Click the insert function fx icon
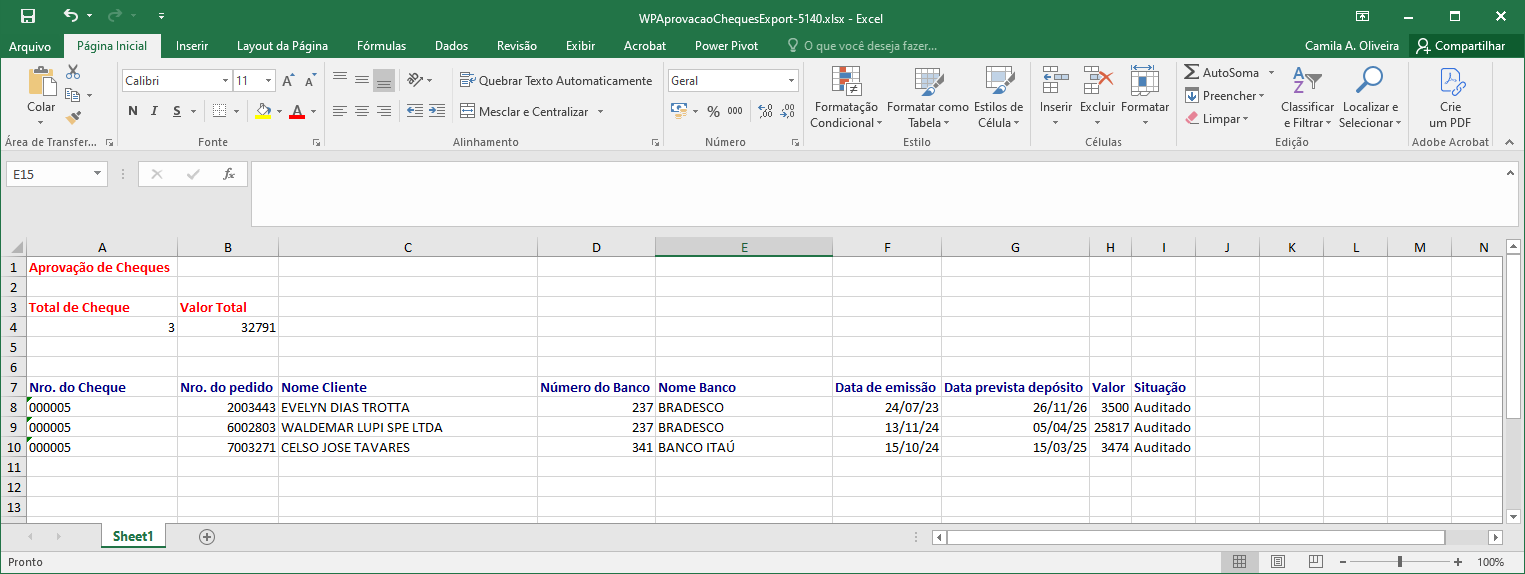1525x574 pixels. (x=228, y=174)
